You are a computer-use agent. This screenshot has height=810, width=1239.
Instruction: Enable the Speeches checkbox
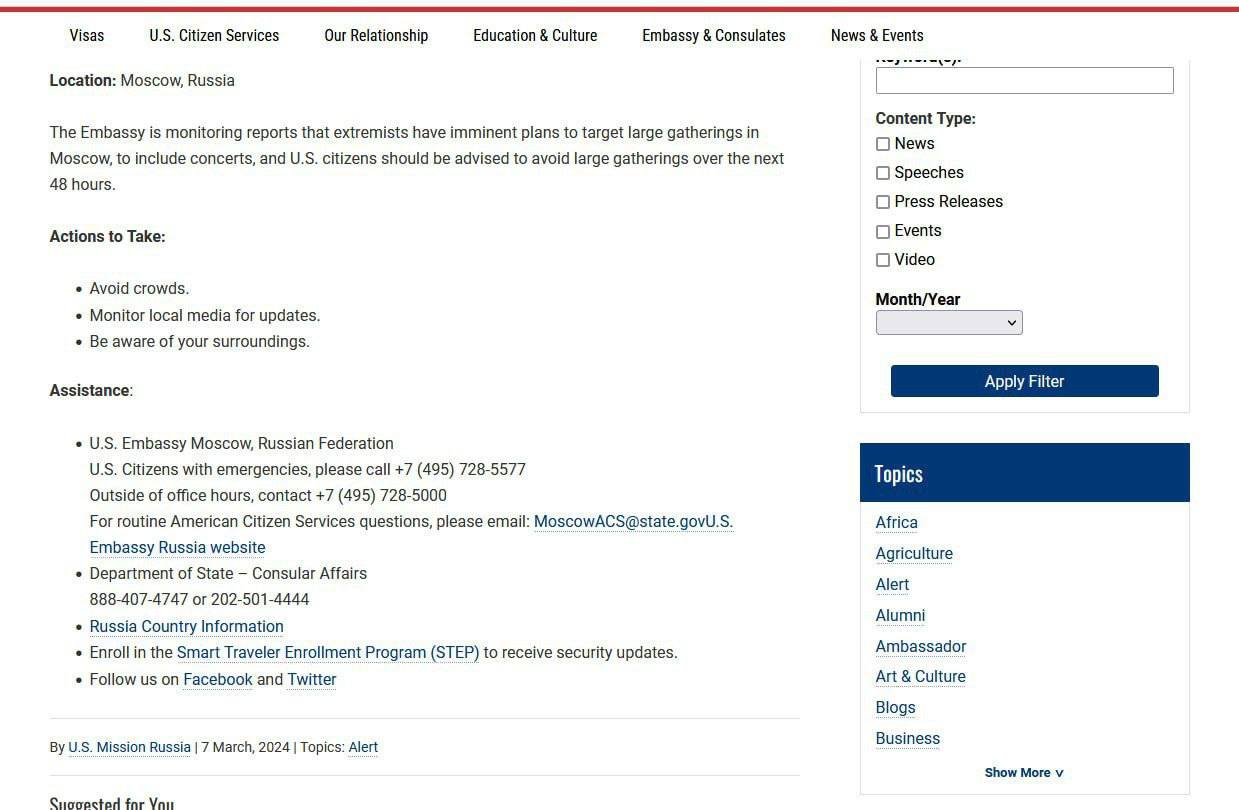pos(882,173)
